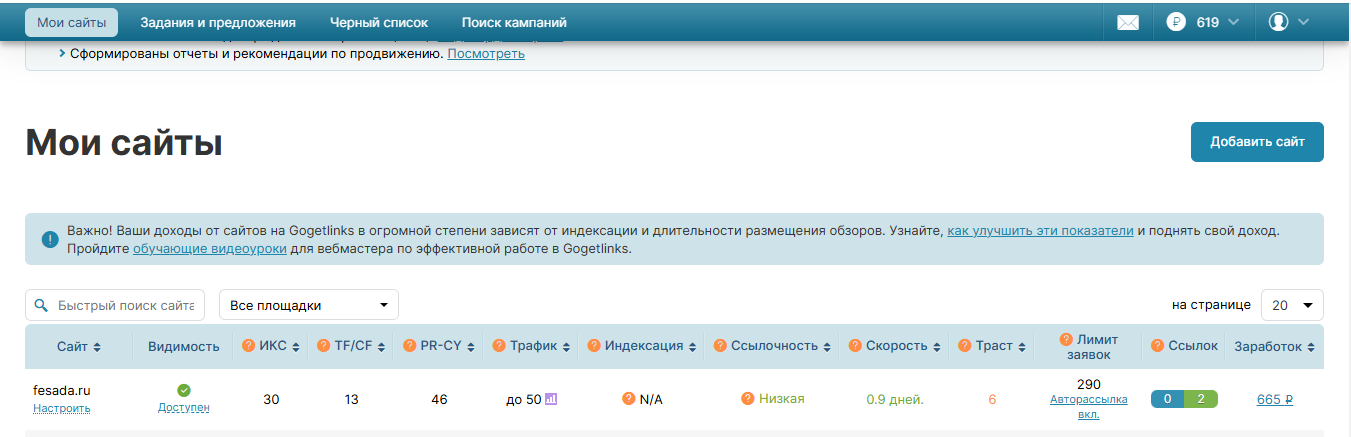Open the Настроить link under fesada.ru
This screenshot has width=1351, height=437.
pyautogui.click(x=62, y=408)
